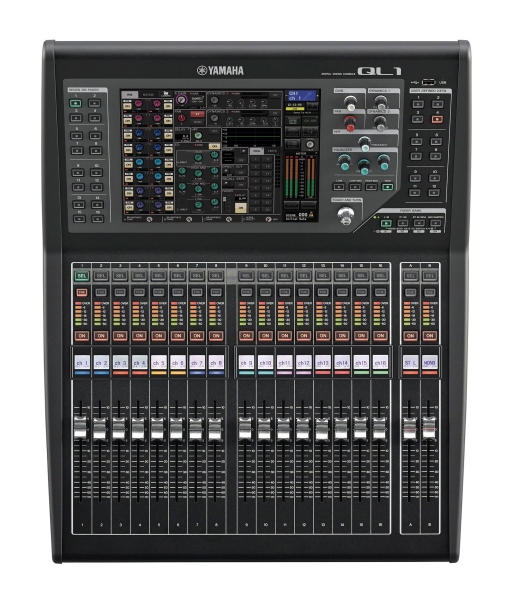
Task: Select channel 1 with its SEL key
Action: (82, 276)
